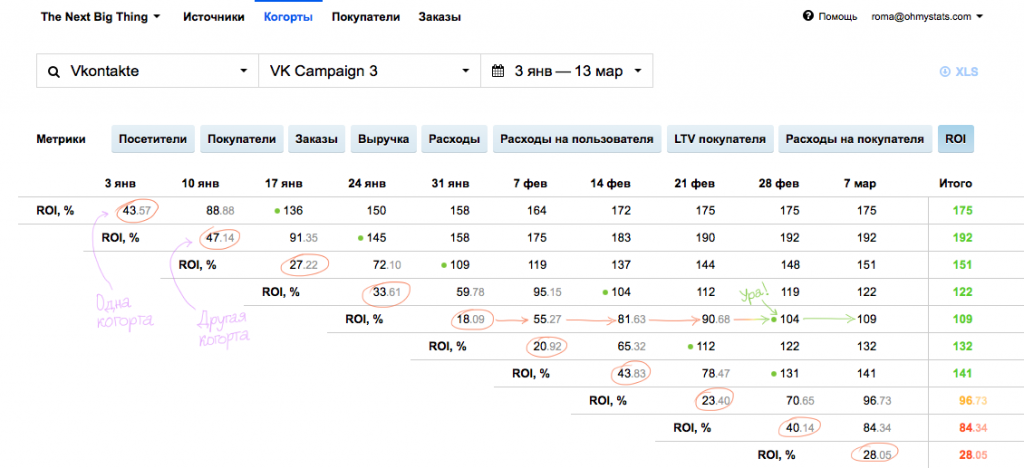Open the roma@ohmystats.com account menu
Viewport: 1024px width, 468px height.
(927, 17)
